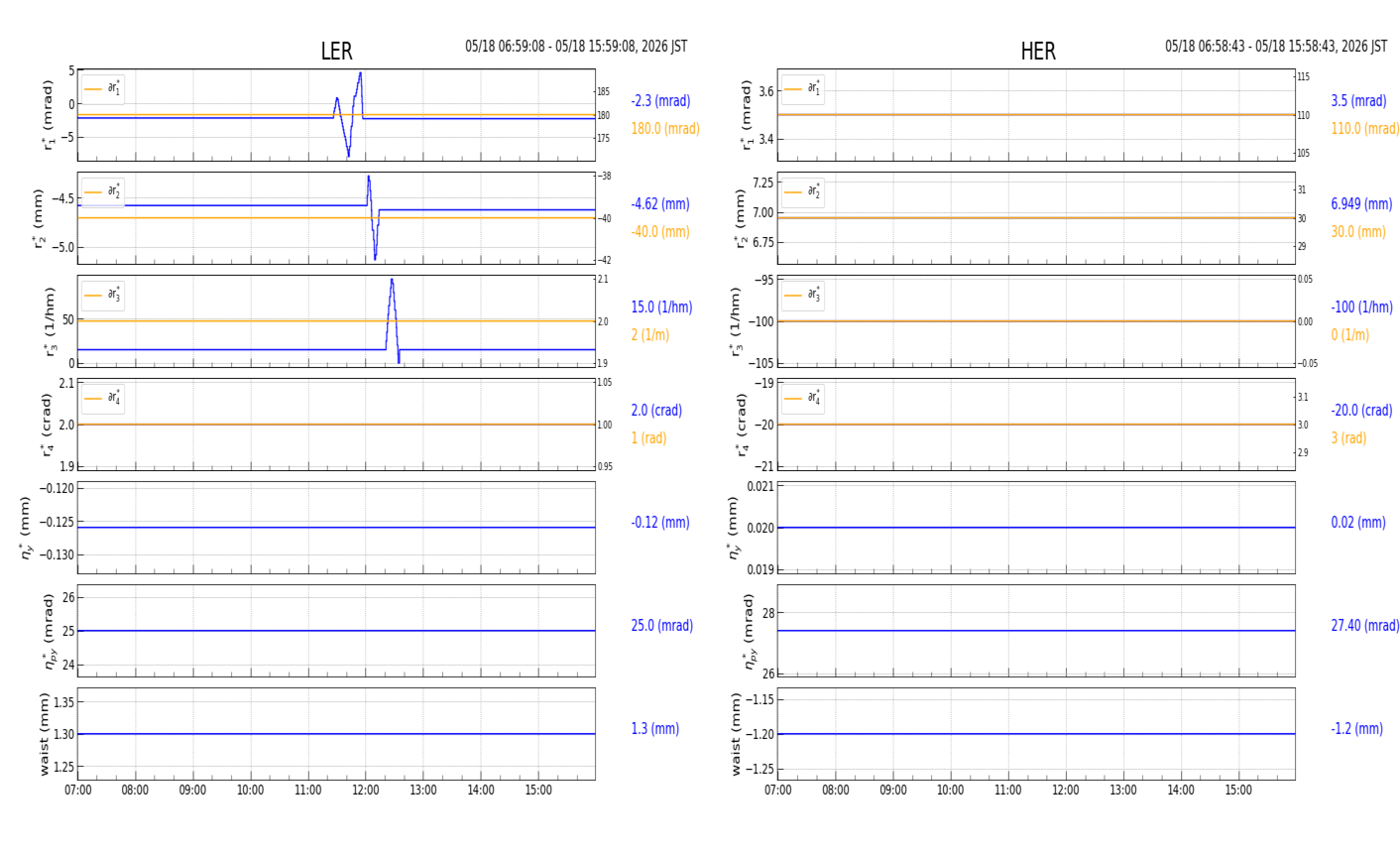Click the LER waist (mm) y-axis label
1400x857 pixels.
43,734
